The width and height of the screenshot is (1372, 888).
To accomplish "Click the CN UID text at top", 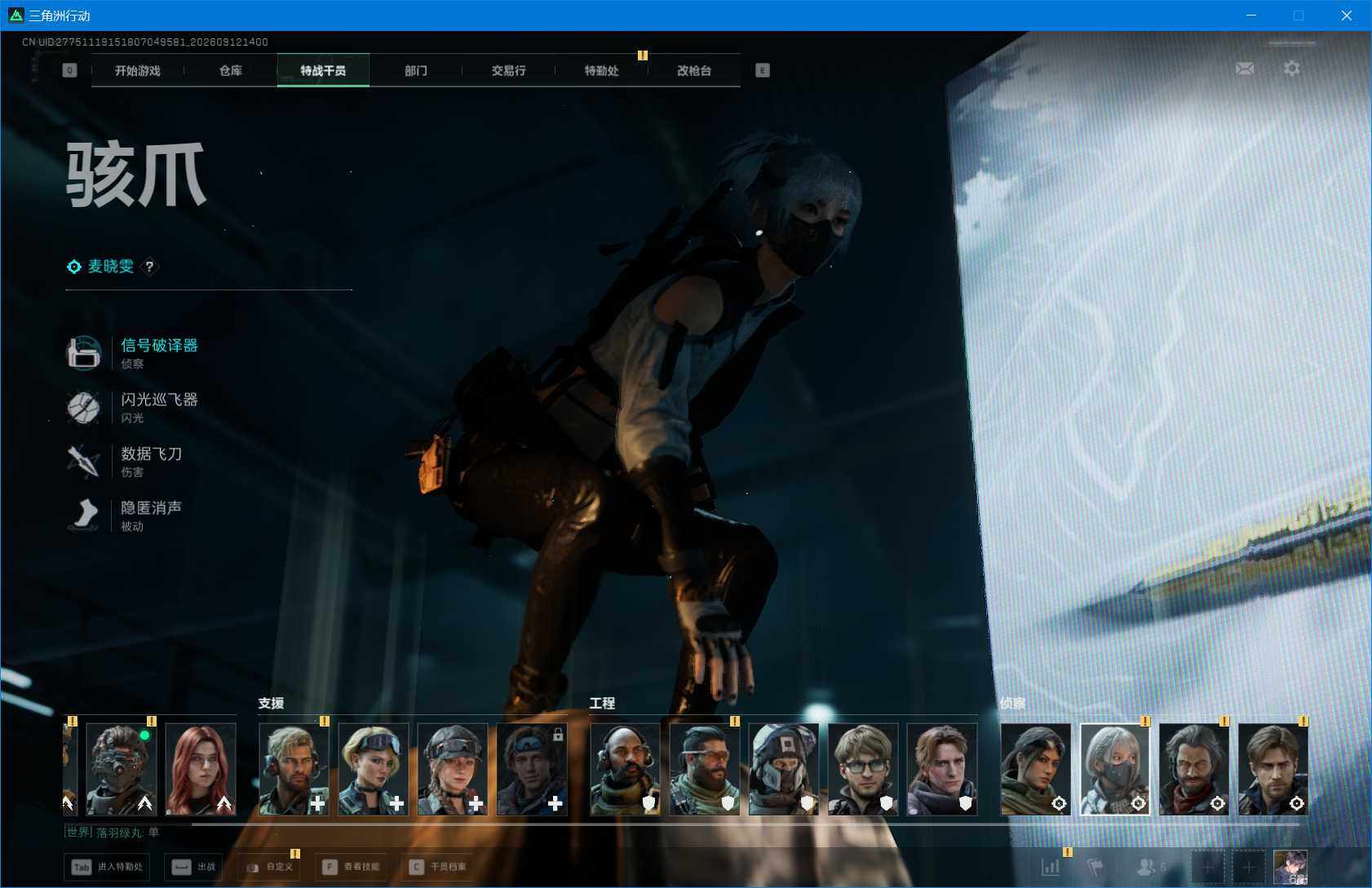I will click(x=145, y=42).
